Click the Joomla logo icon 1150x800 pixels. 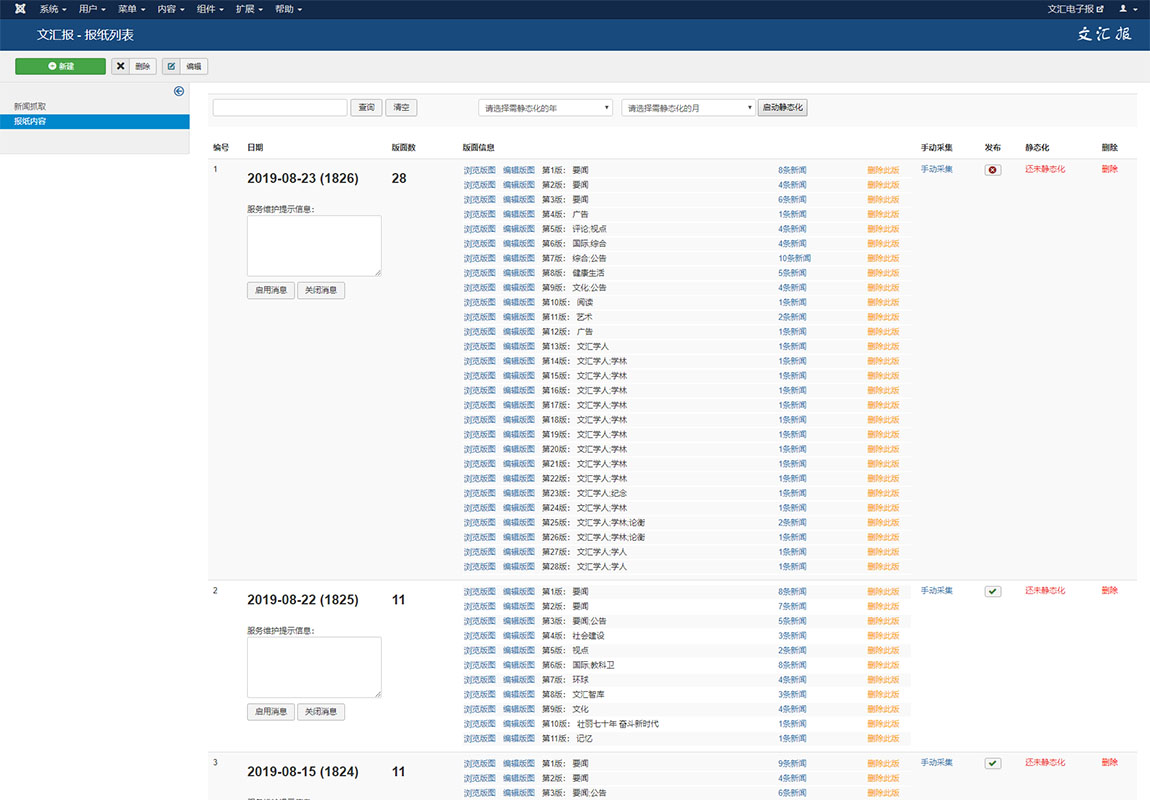point(20,9)
